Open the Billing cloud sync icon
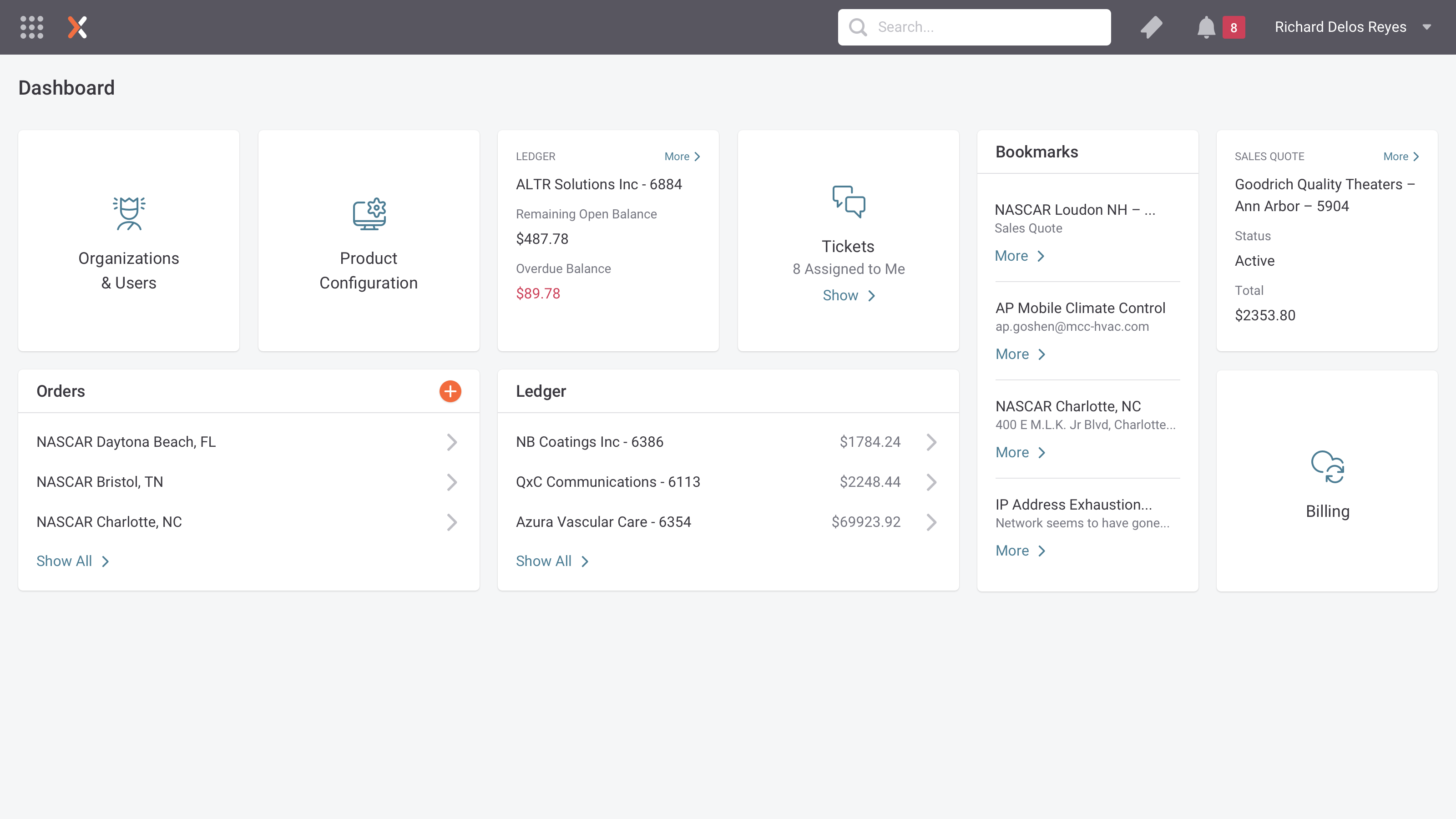Image resolution: width=1456 pixels, height=819 pixels. click(x=1327, y=467)
